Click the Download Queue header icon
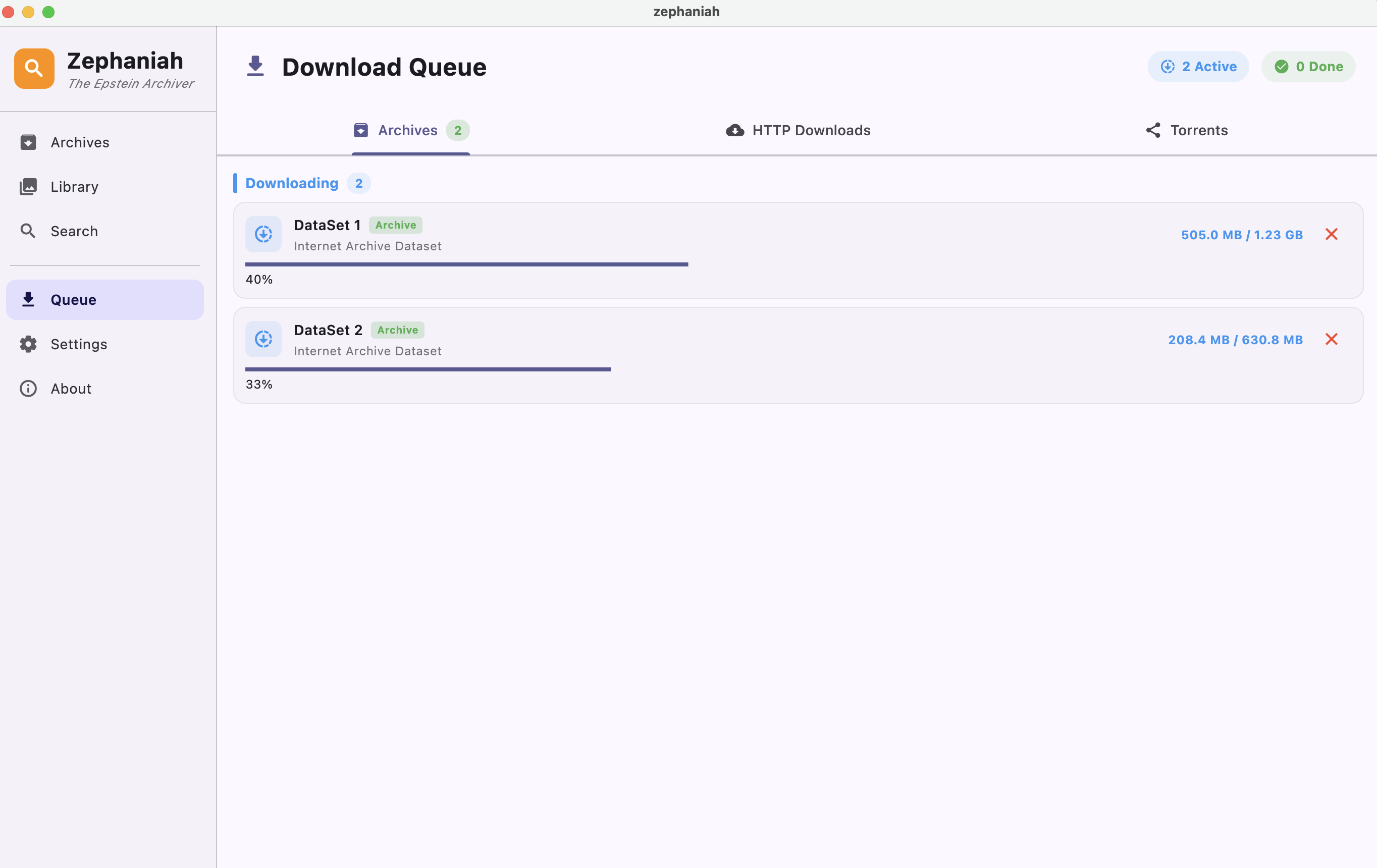Image resolution: width=1377 pixels, height=868 pixels. coord(255,66)
